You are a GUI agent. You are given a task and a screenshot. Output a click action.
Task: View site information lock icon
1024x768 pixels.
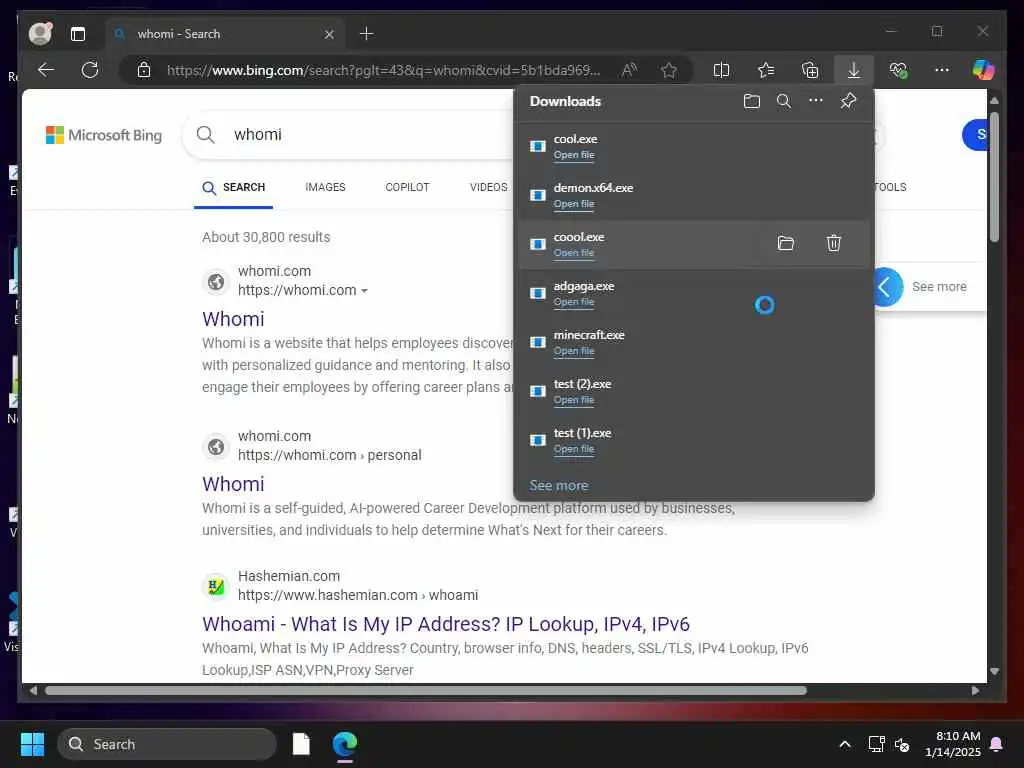click(144, 70)
